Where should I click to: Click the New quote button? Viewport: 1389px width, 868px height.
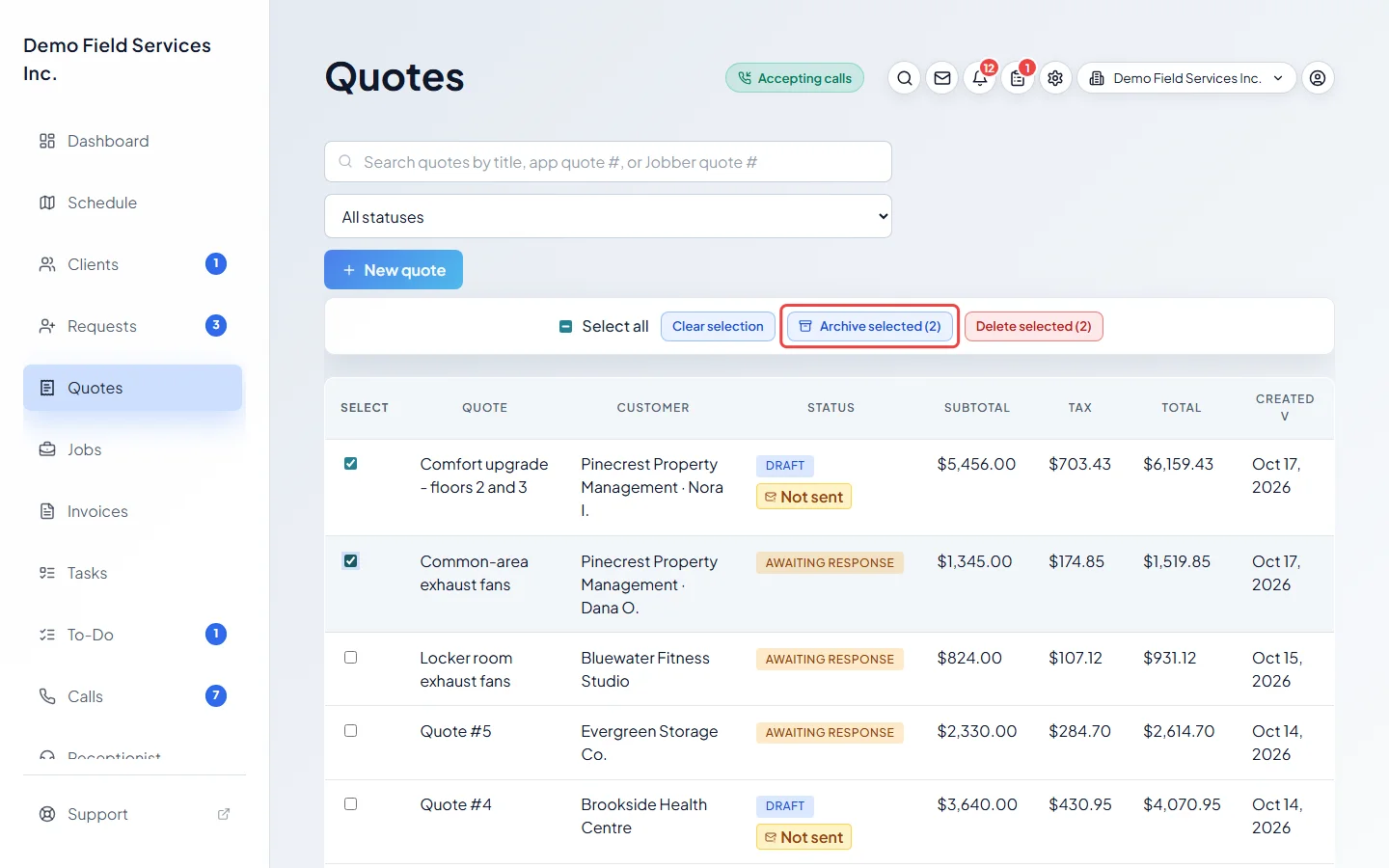[394, 270]
